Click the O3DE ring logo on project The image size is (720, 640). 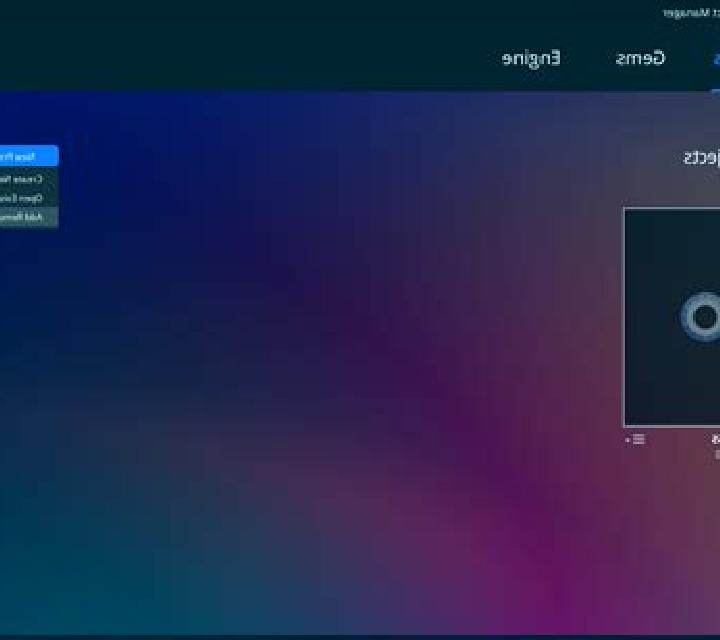coord(700,317)
